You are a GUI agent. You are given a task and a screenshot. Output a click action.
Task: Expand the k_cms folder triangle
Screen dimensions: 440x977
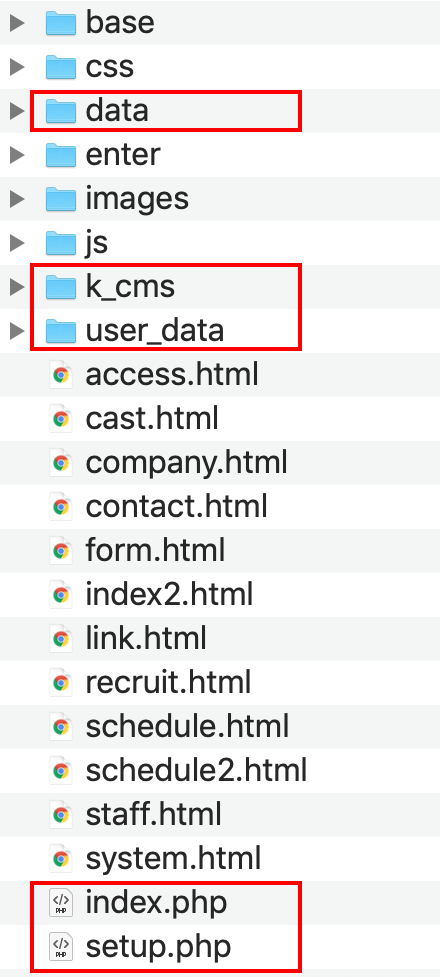17,287
